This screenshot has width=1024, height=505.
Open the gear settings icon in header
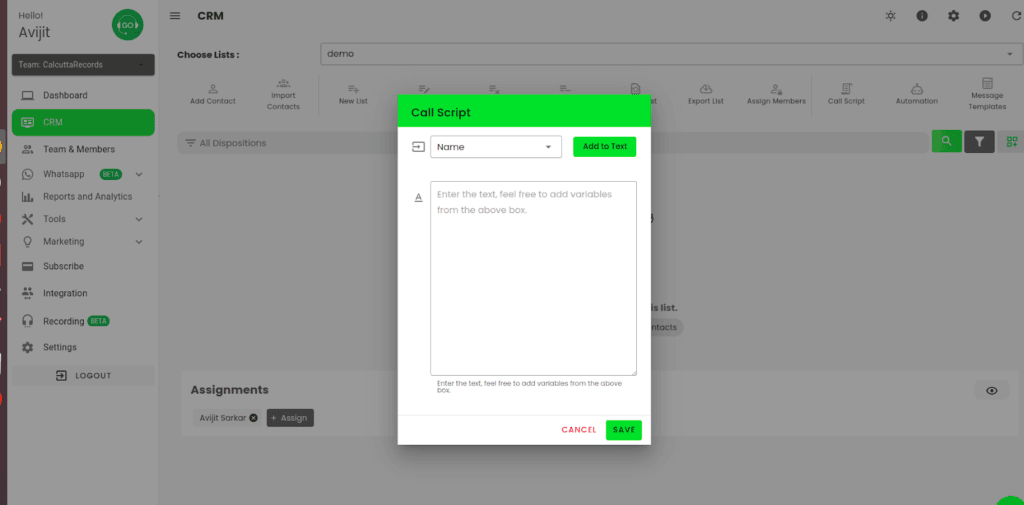tap(953, 16)
